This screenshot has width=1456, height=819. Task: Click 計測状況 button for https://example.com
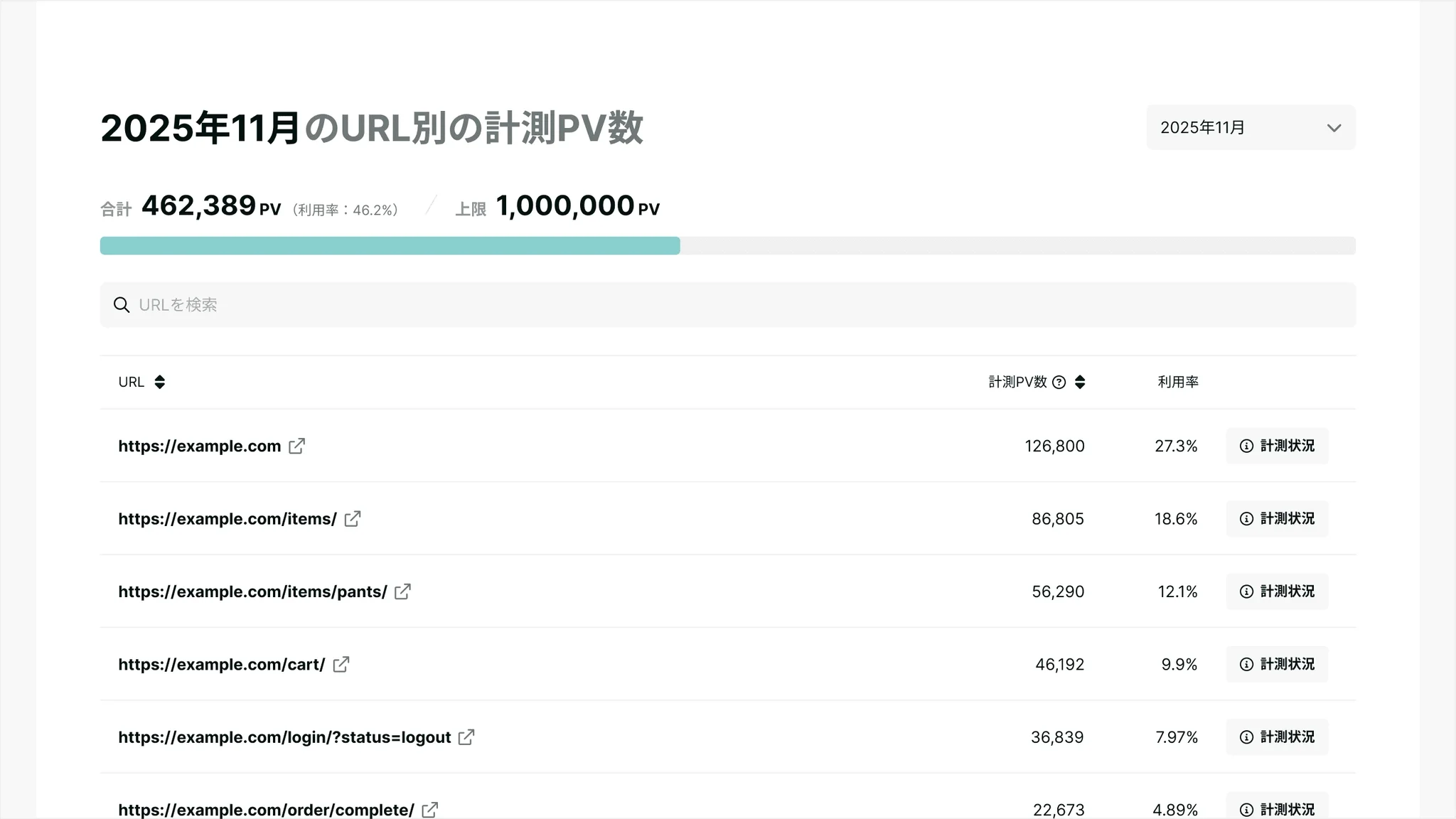click(1277, 446)
